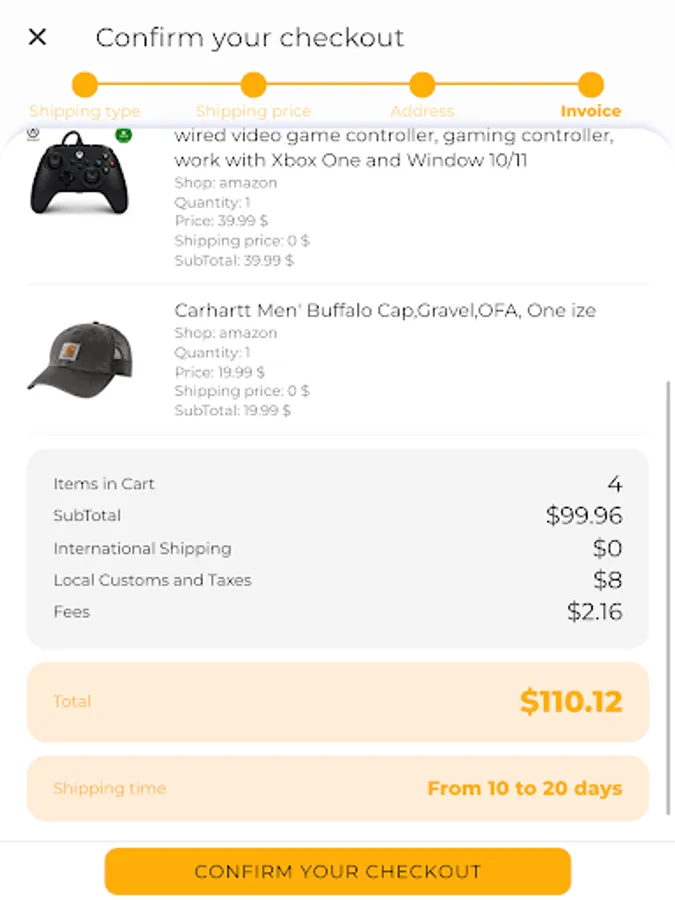675x900 pixels.
Task: Click the Fees row amount $2.16
Action: click(x=594, y=612)
